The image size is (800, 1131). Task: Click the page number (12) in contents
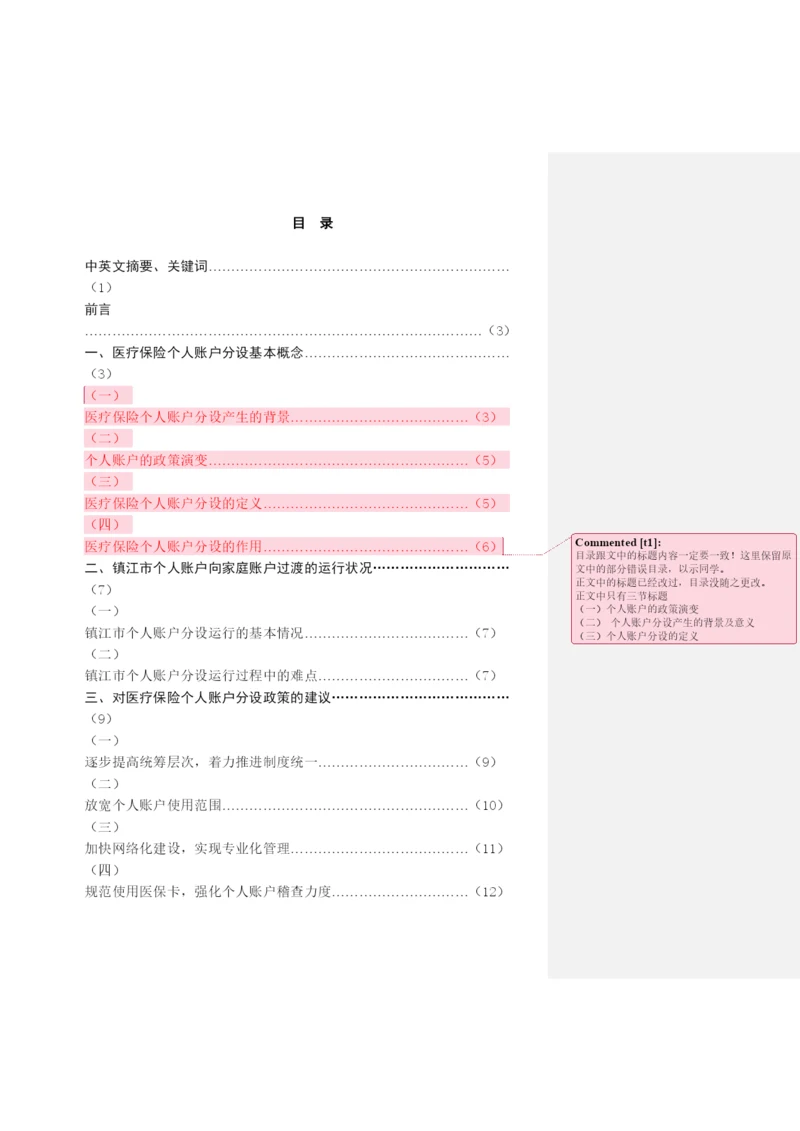pyautogui.click(x=488, y=891)
